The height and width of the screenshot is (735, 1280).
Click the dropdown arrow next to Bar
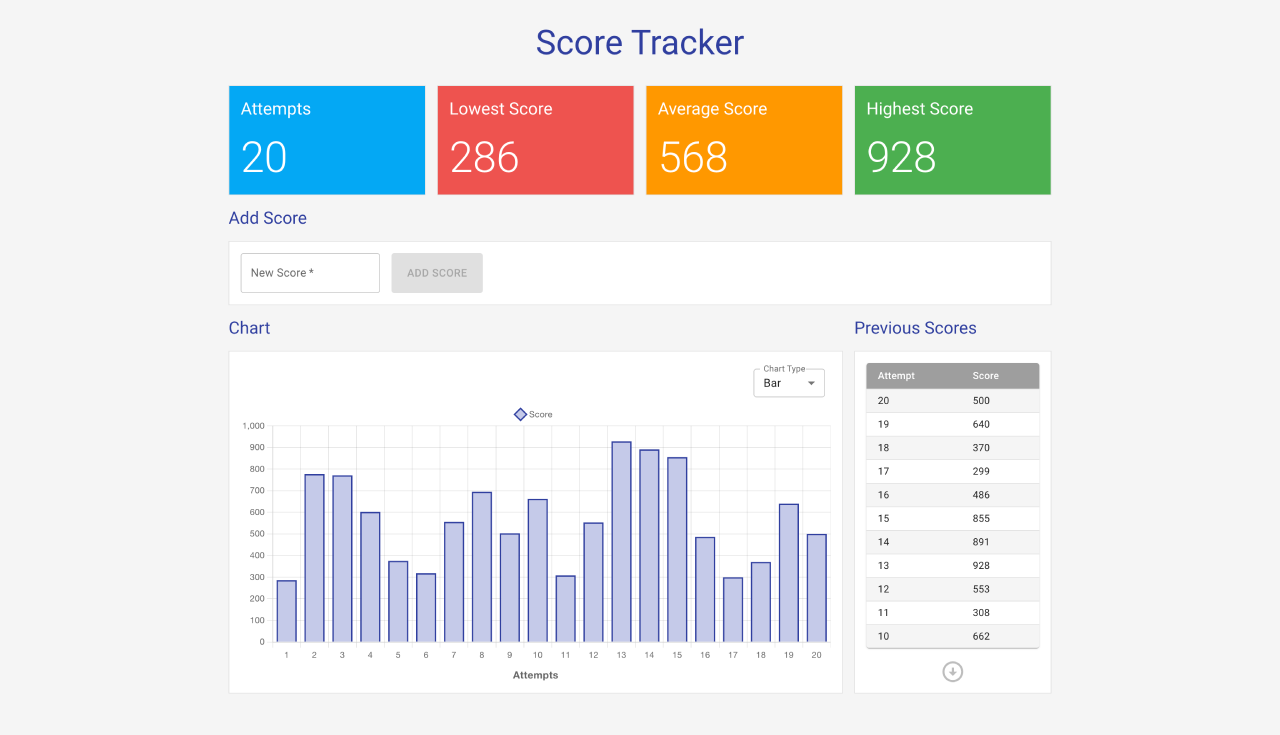[x=811, y=384]
